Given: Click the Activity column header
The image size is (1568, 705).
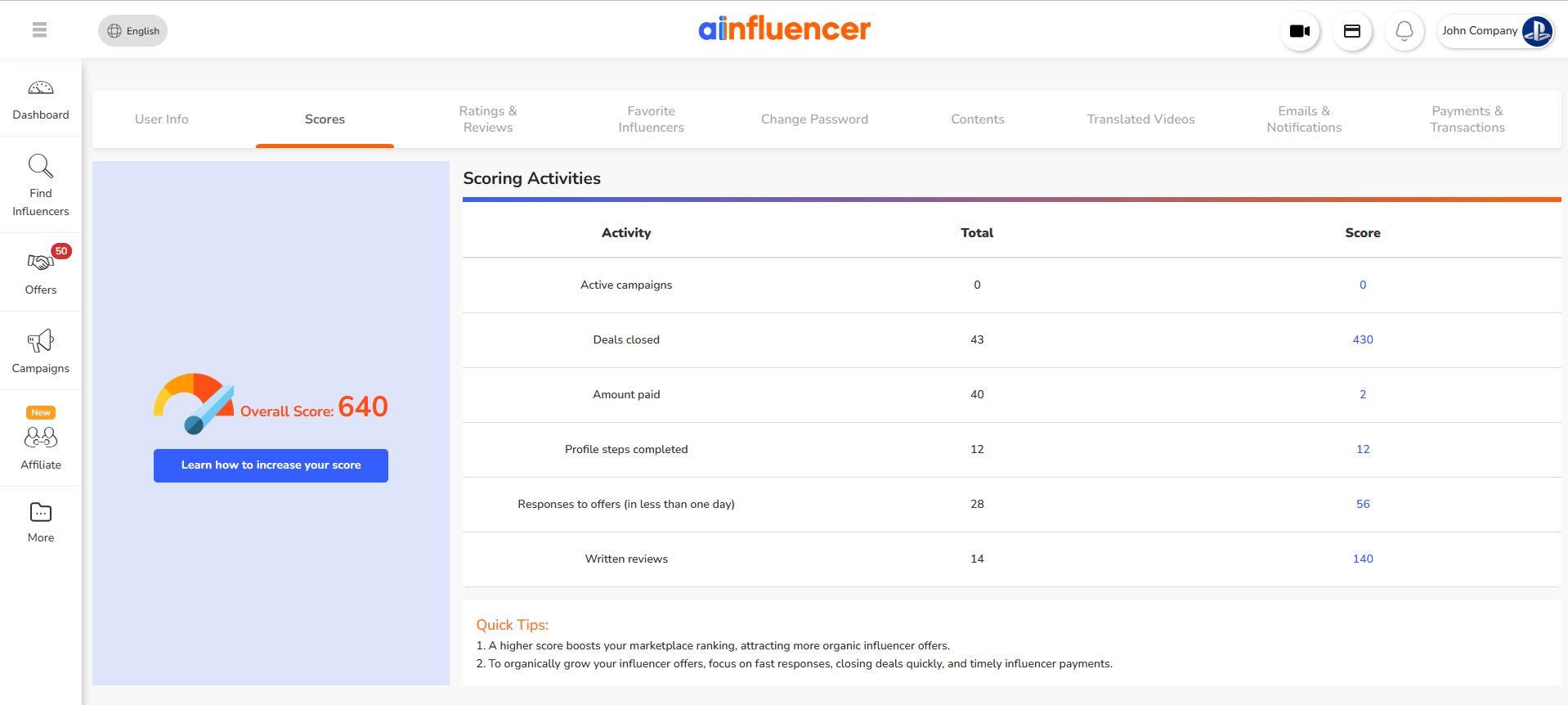Looking at the screenshot, I should pos(626,233).
